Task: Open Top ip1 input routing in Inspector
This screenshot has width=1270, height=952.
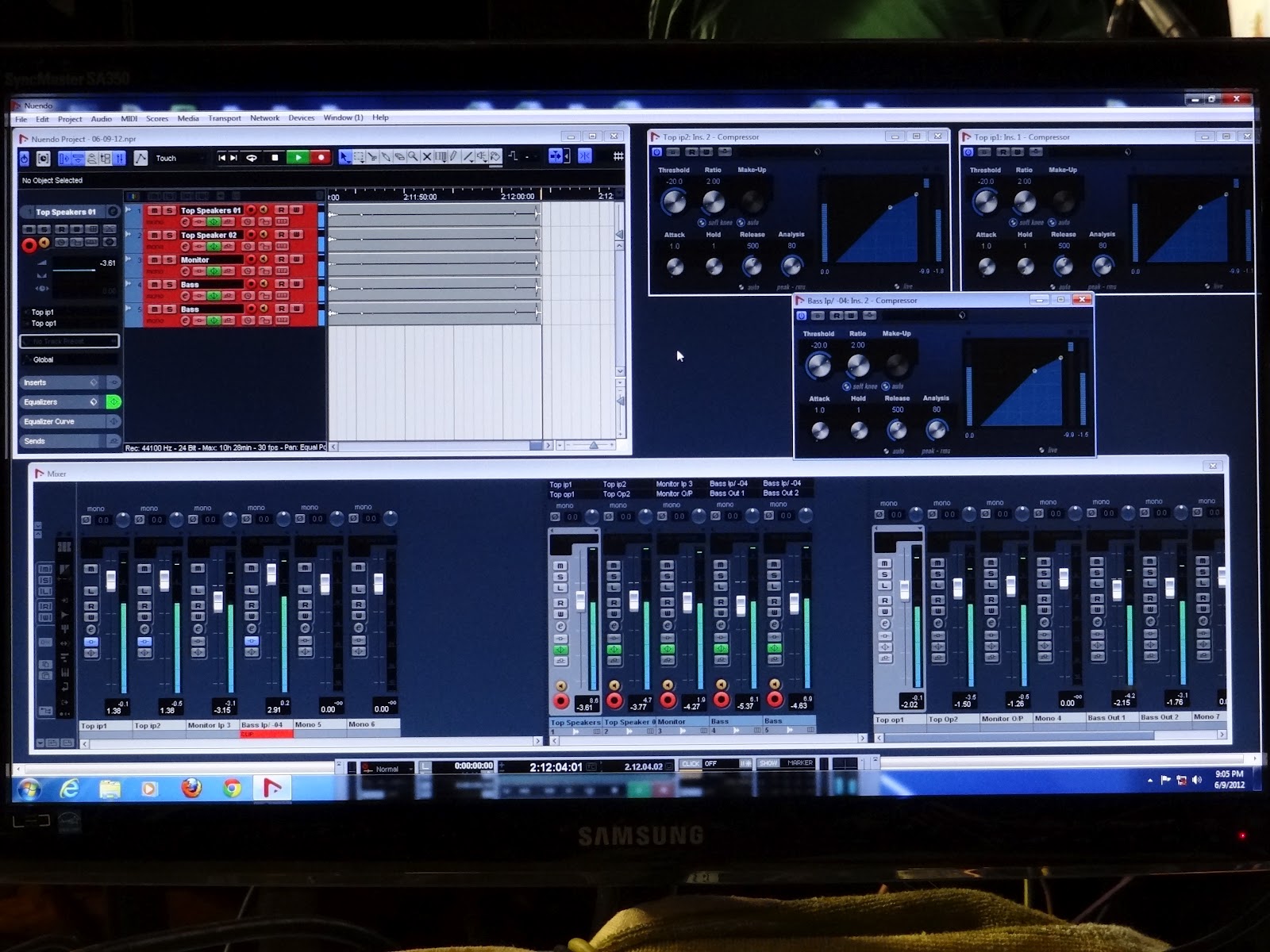Action: coord(70,312)
